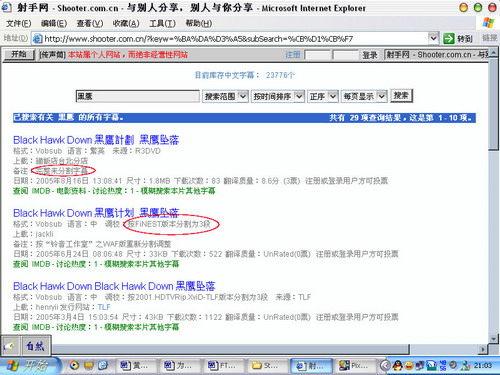Viewport: 500px width, 375px height.
Task: Click the login password field
Action: click(x=346, y=55)
